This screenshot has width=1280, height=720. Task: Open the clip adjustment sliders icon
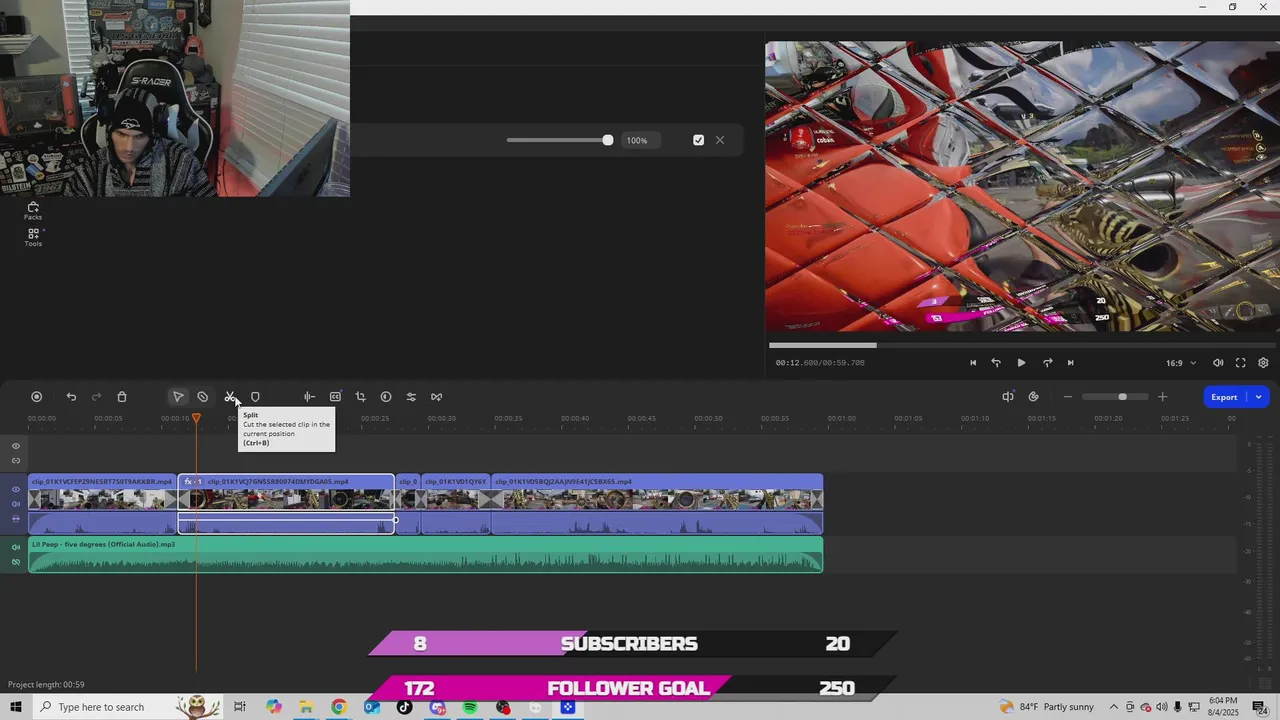(411, 397)
